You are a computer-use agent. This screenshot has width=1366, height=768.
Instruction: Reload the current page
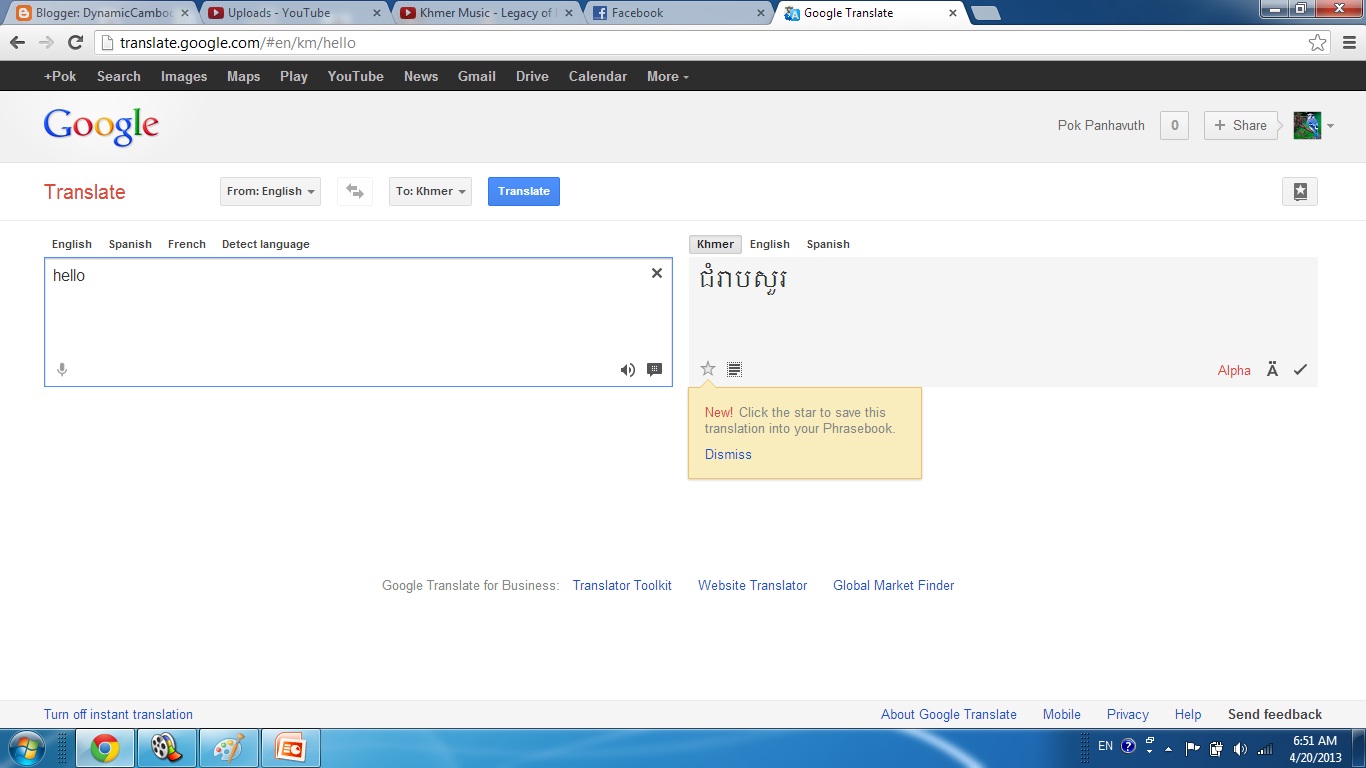[x=75, y=42]
